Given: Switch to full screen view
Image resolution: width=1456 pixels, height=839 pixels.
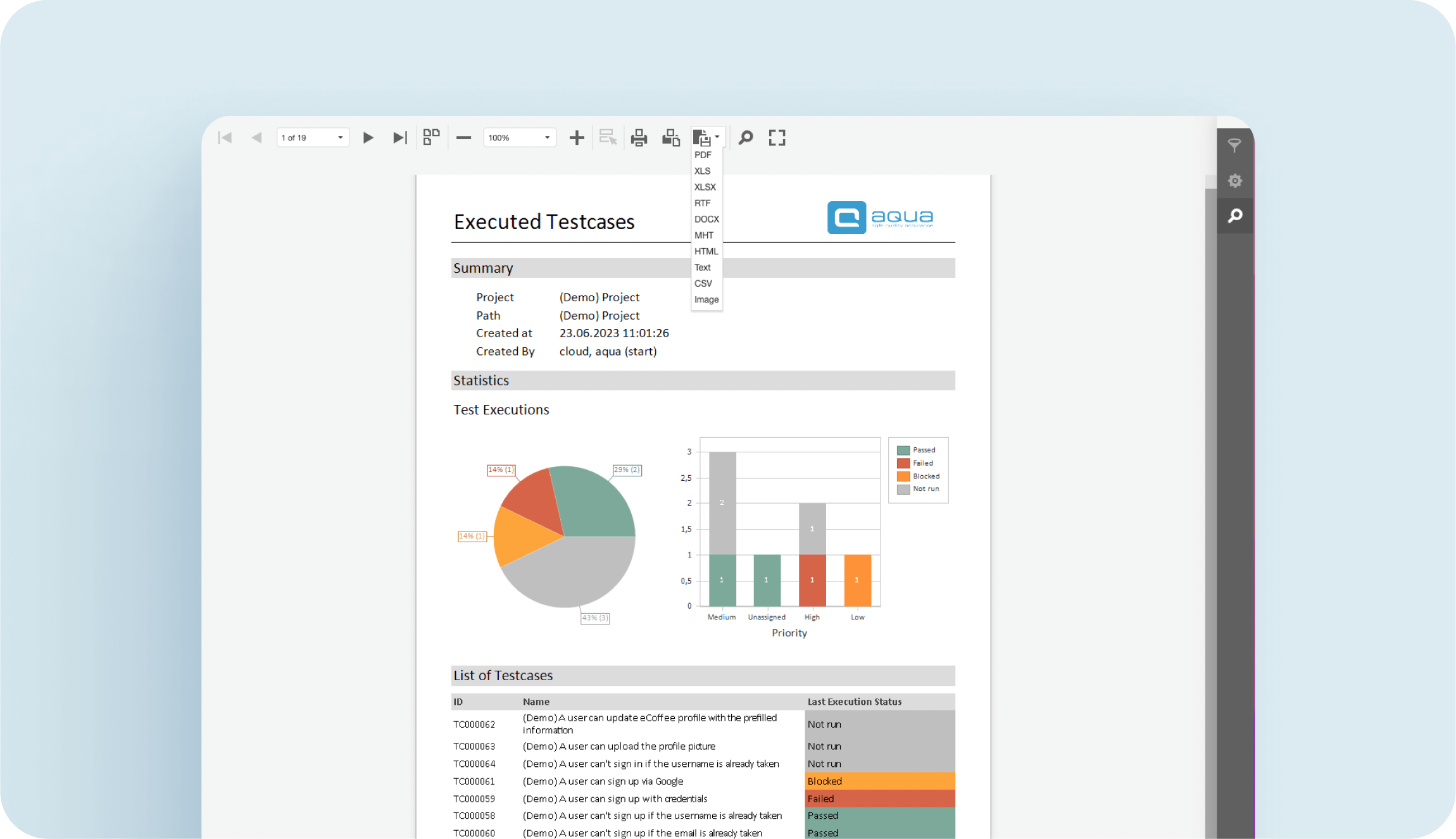Looking at the screenshot, I should (777, 137).
